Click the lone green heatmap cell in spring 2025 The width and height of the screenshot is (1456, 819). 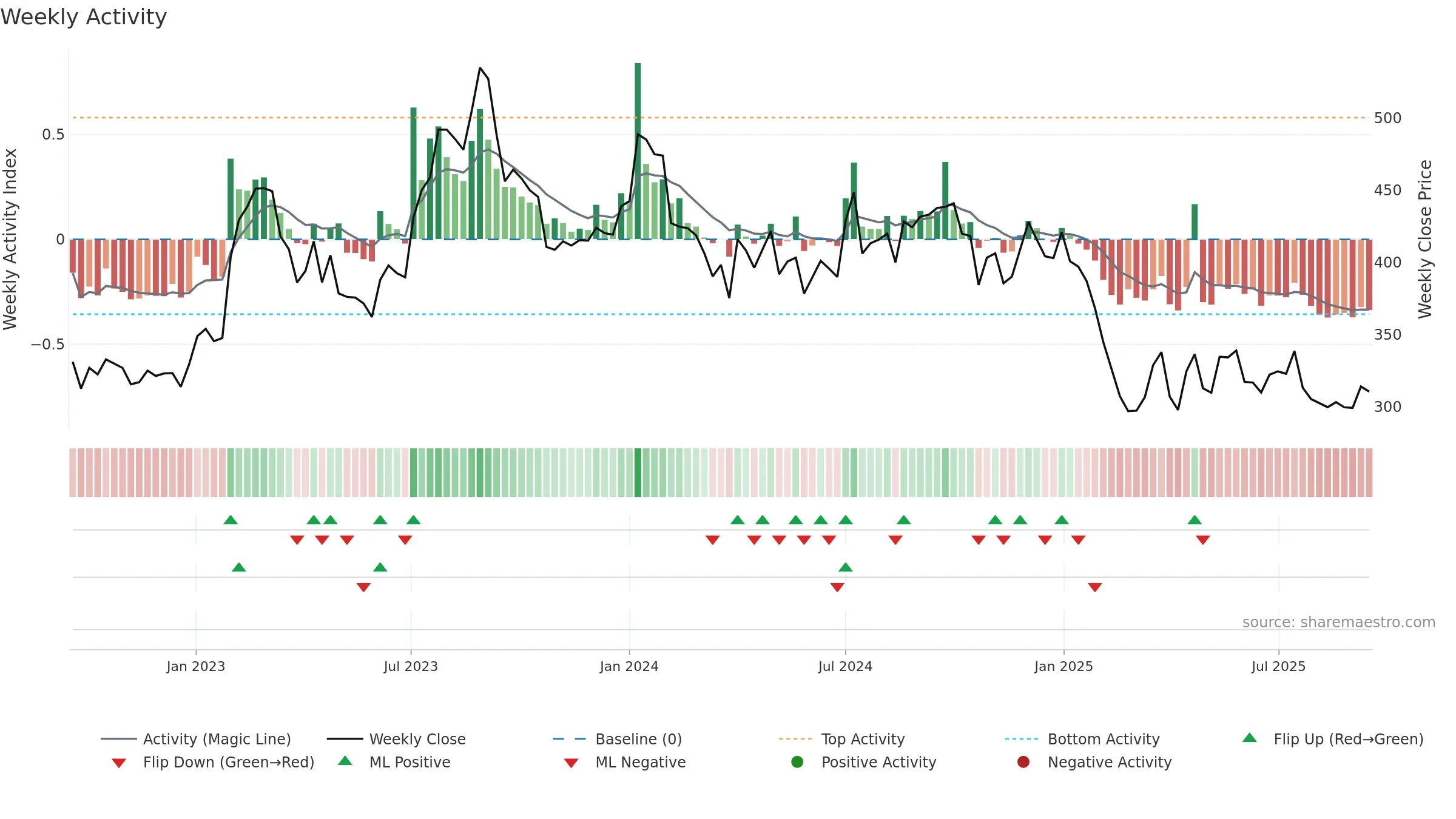pyautogui.click(x=1195, y=473)
